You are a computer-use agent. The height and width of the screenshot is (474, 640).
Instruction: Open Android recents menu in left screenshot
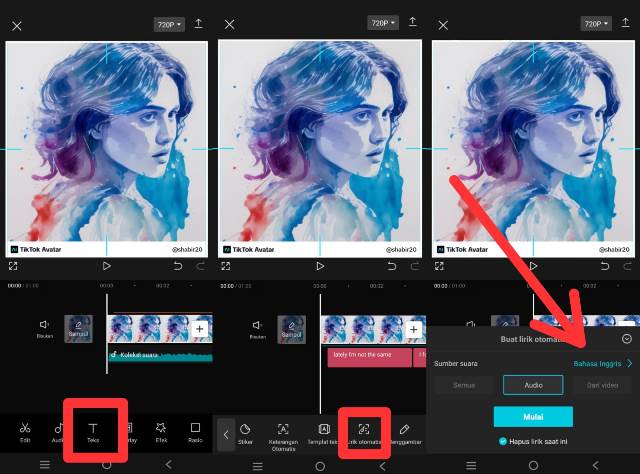pos(44,465)
